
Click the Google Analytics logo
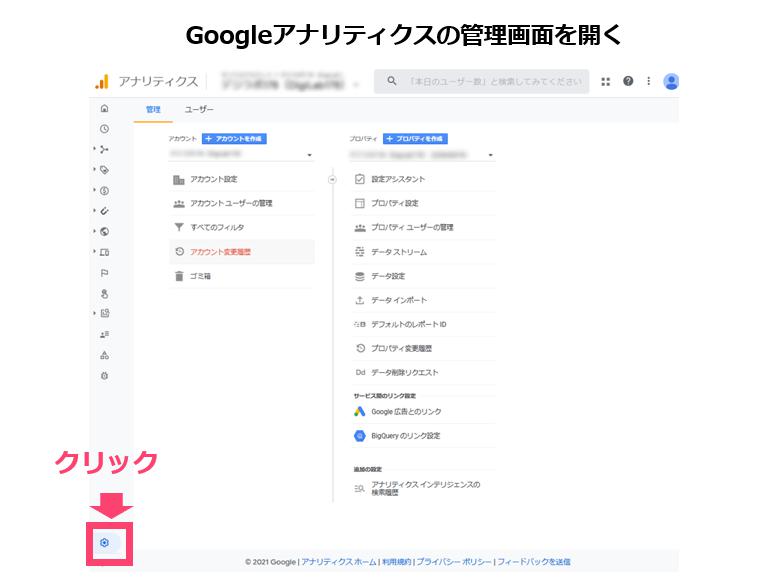(102, 81)
